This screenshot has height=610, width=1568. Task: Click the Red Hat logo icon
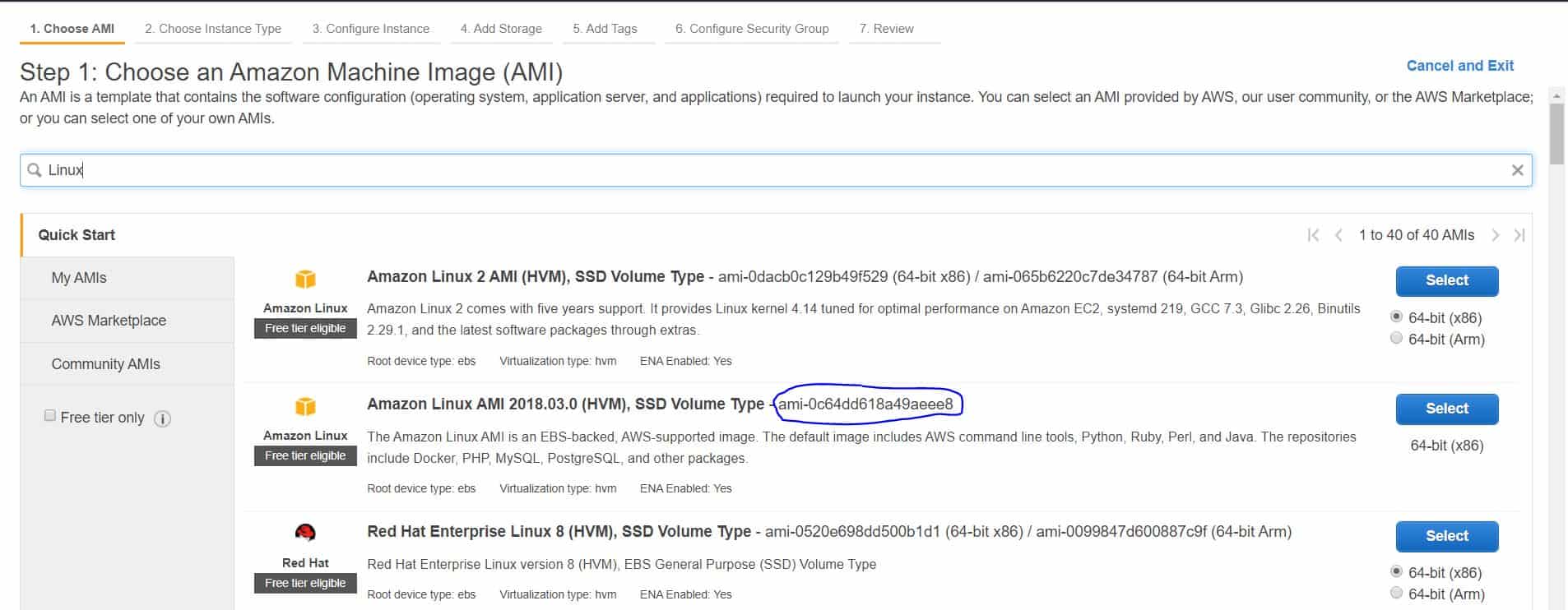point(305,533)
